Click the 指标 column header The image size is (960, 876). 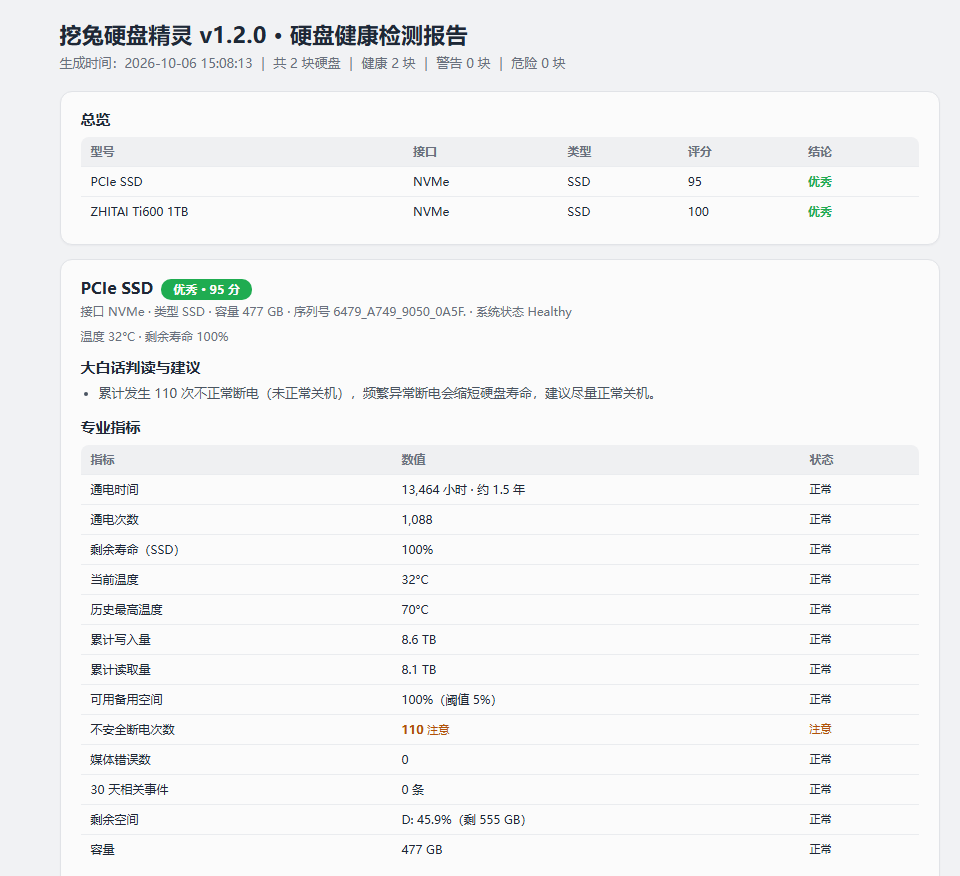click(102, 460)
